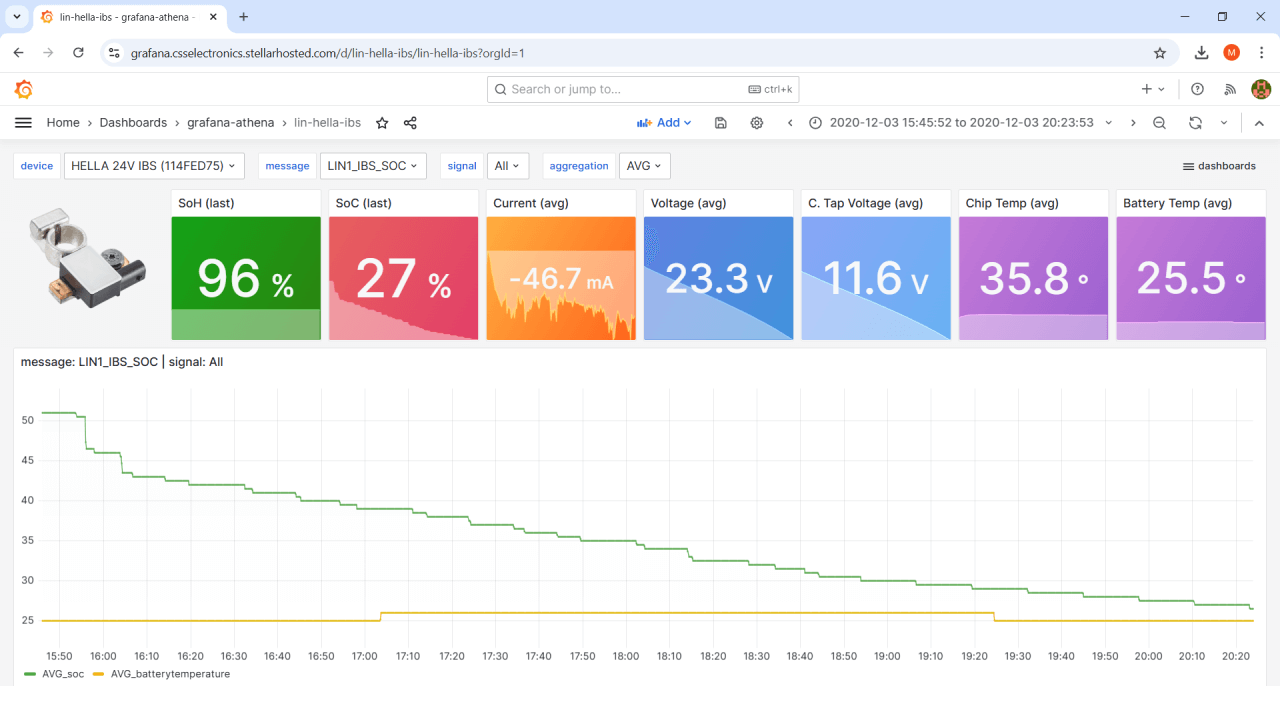Click the -46.7 mA current stat

tap(561, 279)
